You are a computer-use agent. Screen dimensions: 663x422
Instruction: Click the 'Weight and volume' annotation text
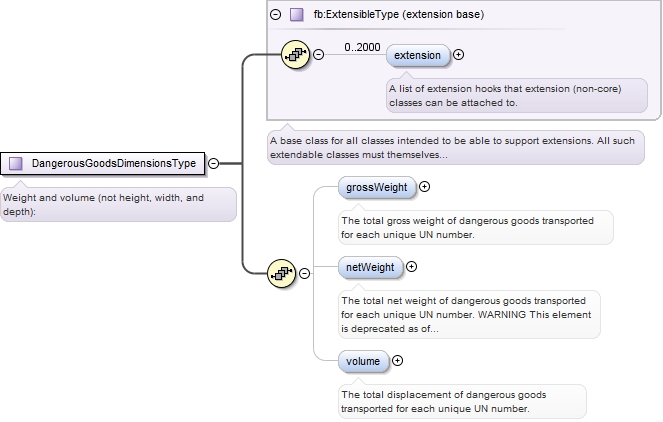point(118,204)
